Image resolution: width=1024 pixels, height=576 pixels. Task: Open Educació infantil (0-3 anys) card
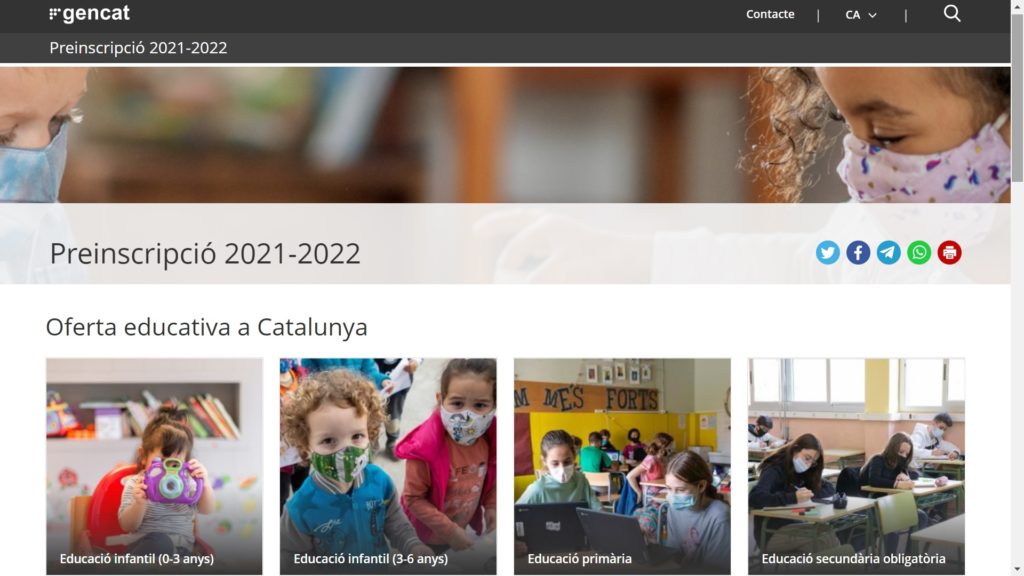coord(154,466)
